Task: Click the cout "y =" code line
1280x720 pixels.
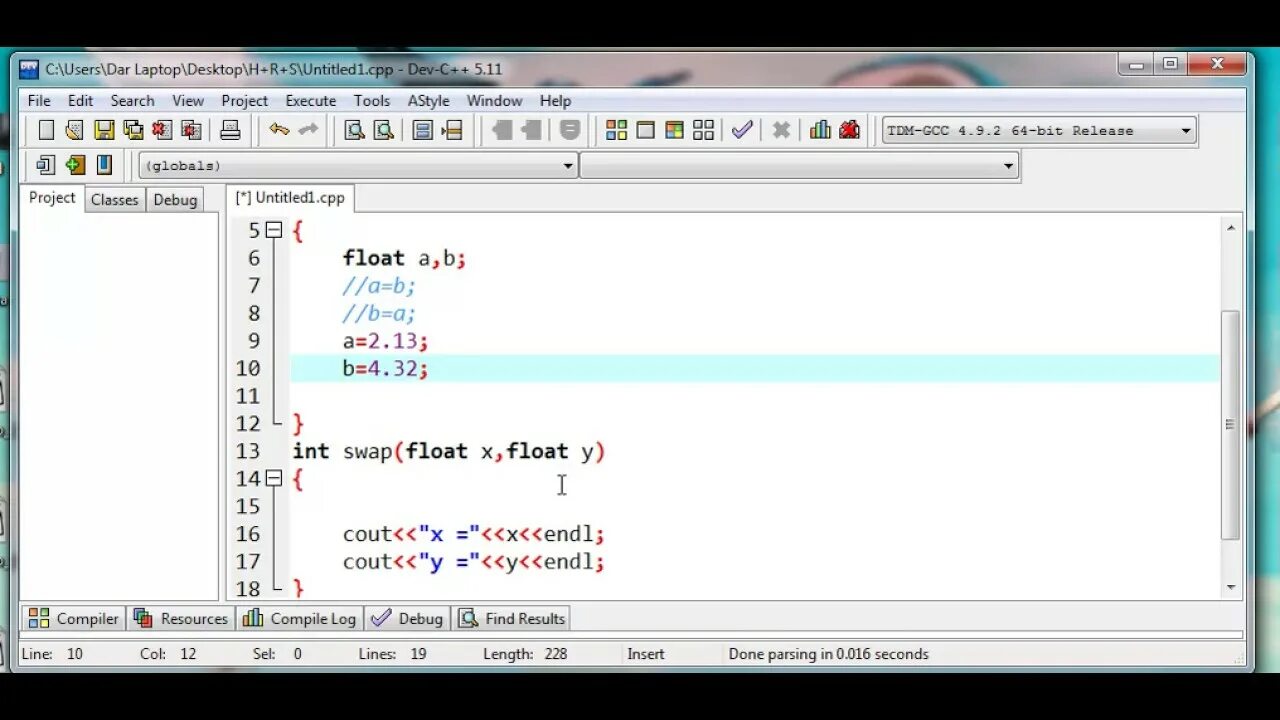Action: [473, 562]
